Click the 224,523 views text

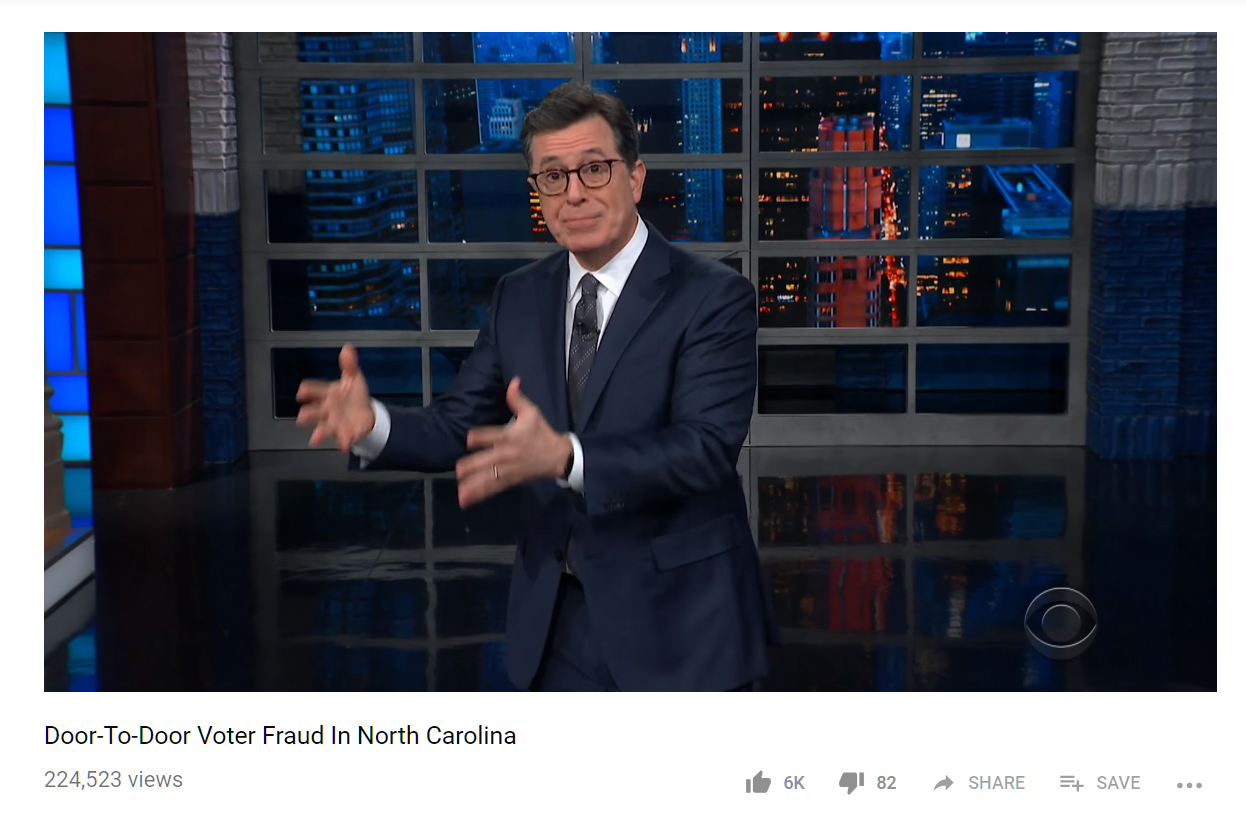pyautogui.click(x=113, y=780)
